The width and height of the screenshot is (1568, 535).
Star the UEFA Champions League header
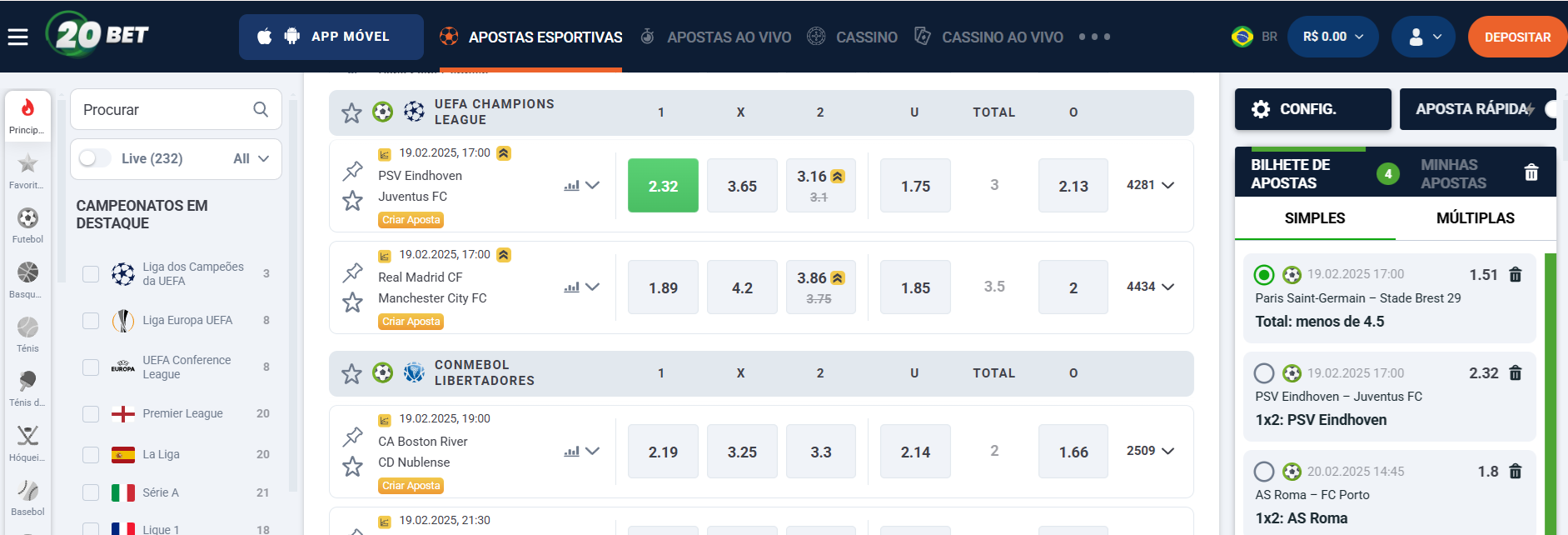351,112
